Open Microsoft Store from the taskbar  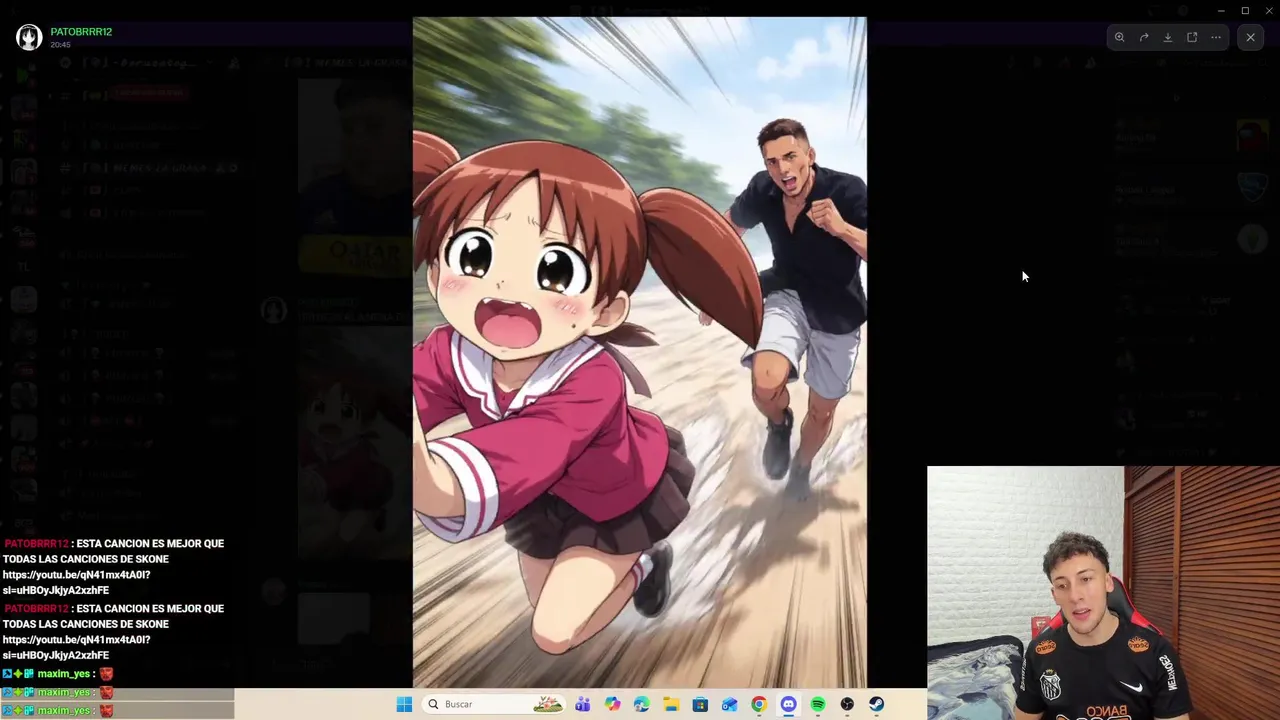[x=700, y=704]
